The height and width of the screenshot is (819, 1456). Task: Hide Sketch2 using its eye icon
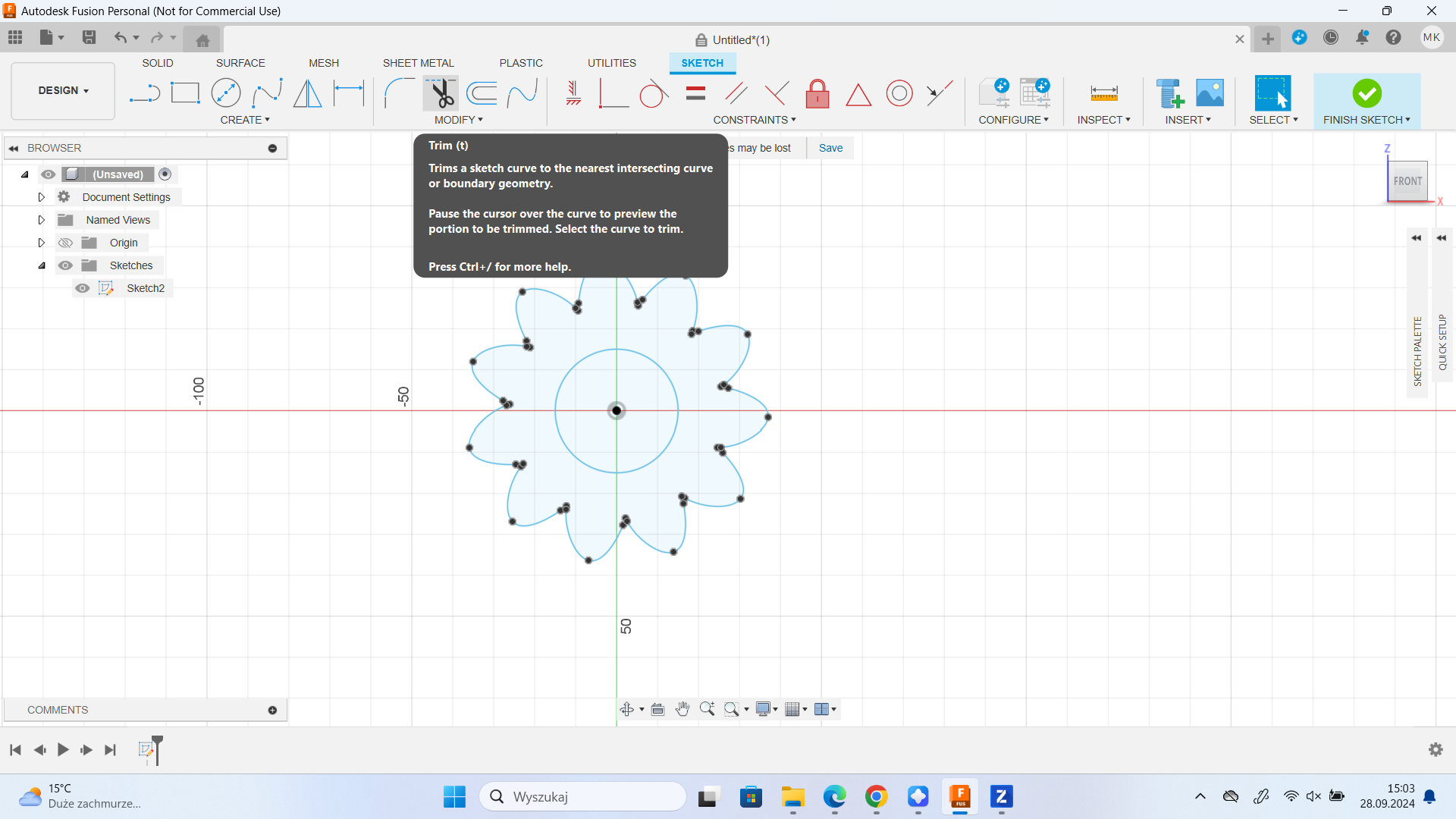(83, 288)
